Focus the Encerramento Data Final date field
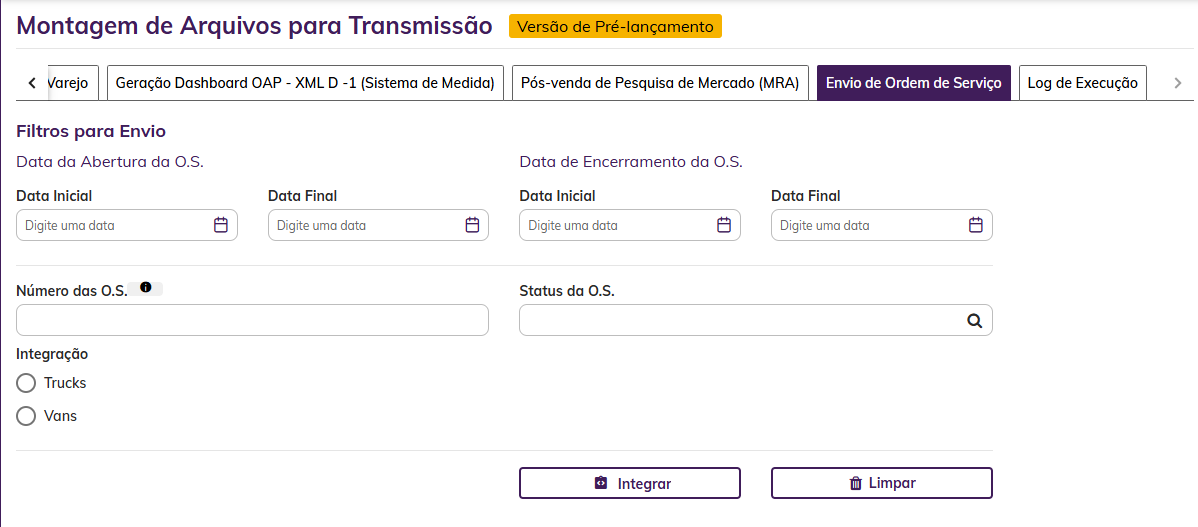 click(x=882, y=225)
